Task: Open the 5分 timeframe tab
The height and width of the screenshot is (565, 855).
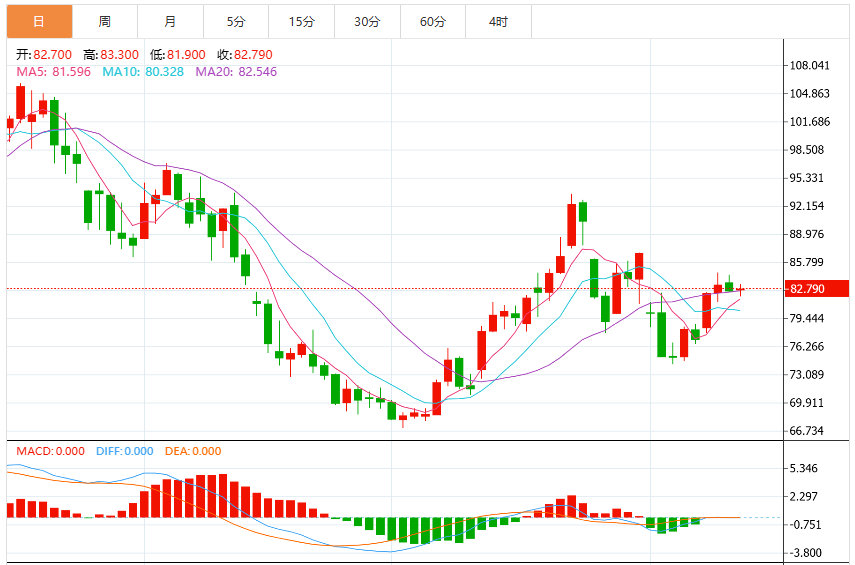Action: coord(236,22)
